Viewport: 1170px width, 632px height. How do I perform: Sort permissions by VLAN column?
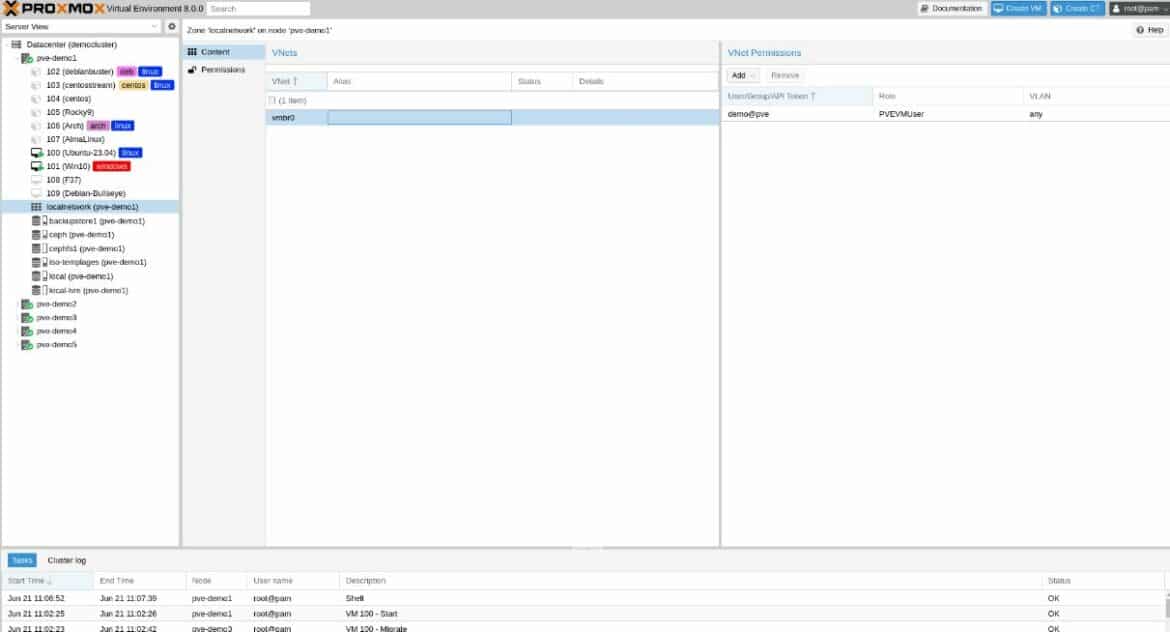click(x=1096, y=96)
